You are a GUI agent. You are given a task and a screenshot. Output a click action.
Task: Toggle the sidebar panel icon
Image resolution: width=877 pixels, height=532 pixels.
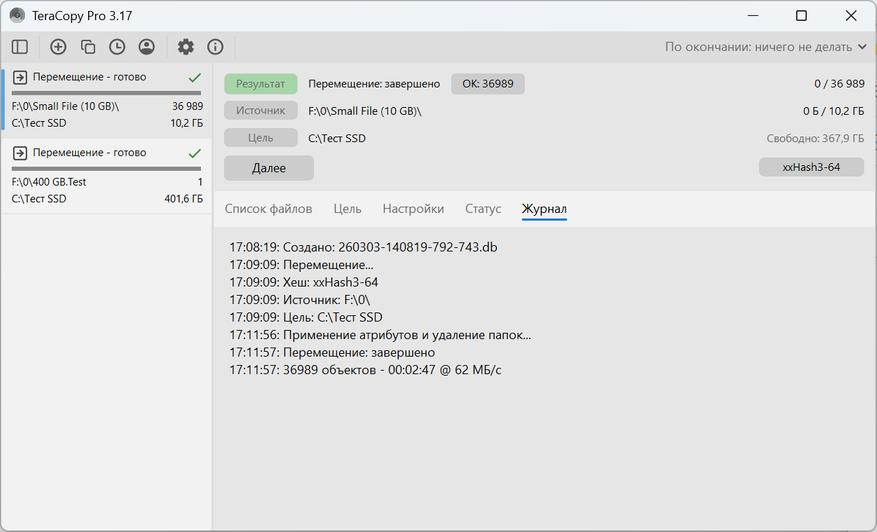pos(20,47)
